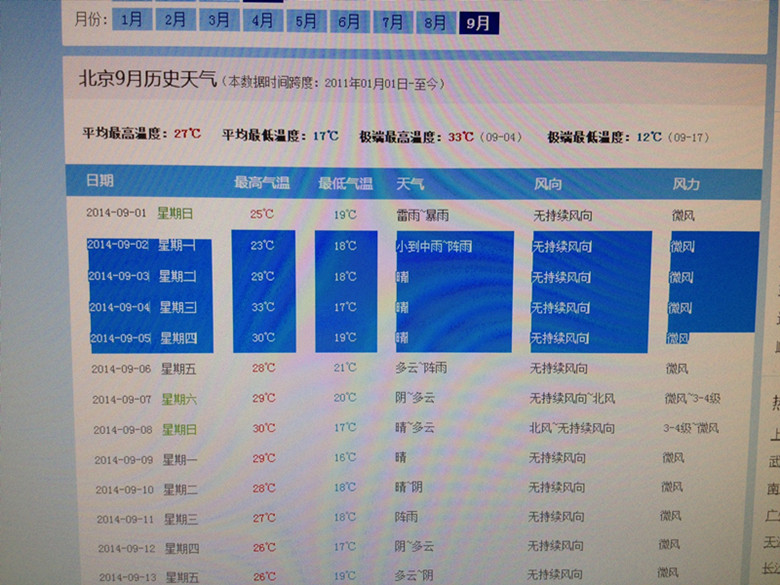Open the 3月 month tab
780x585 pixels.
pos(219,19)
